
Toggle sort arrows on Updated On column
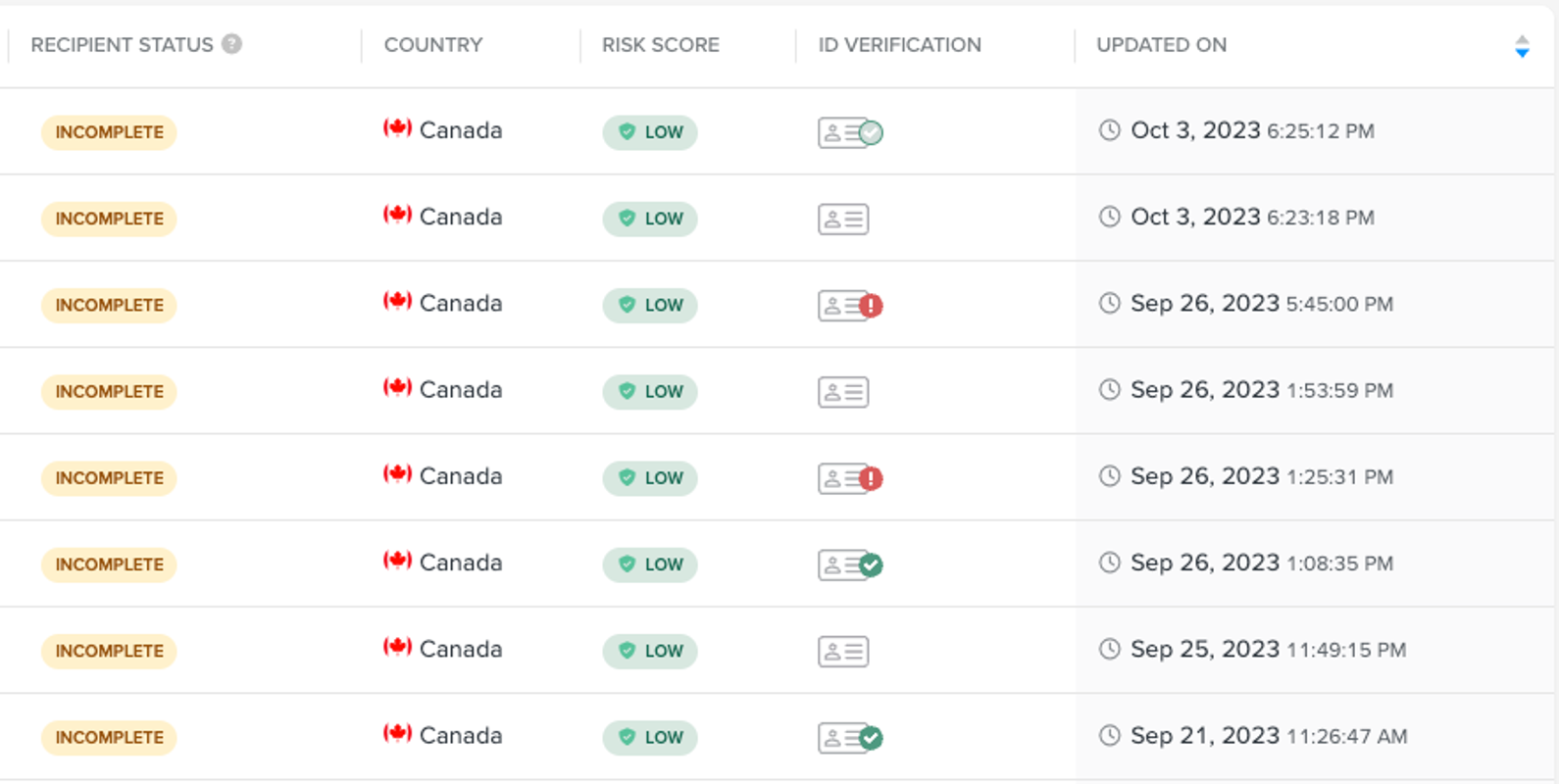click(x=1521, y=46)
